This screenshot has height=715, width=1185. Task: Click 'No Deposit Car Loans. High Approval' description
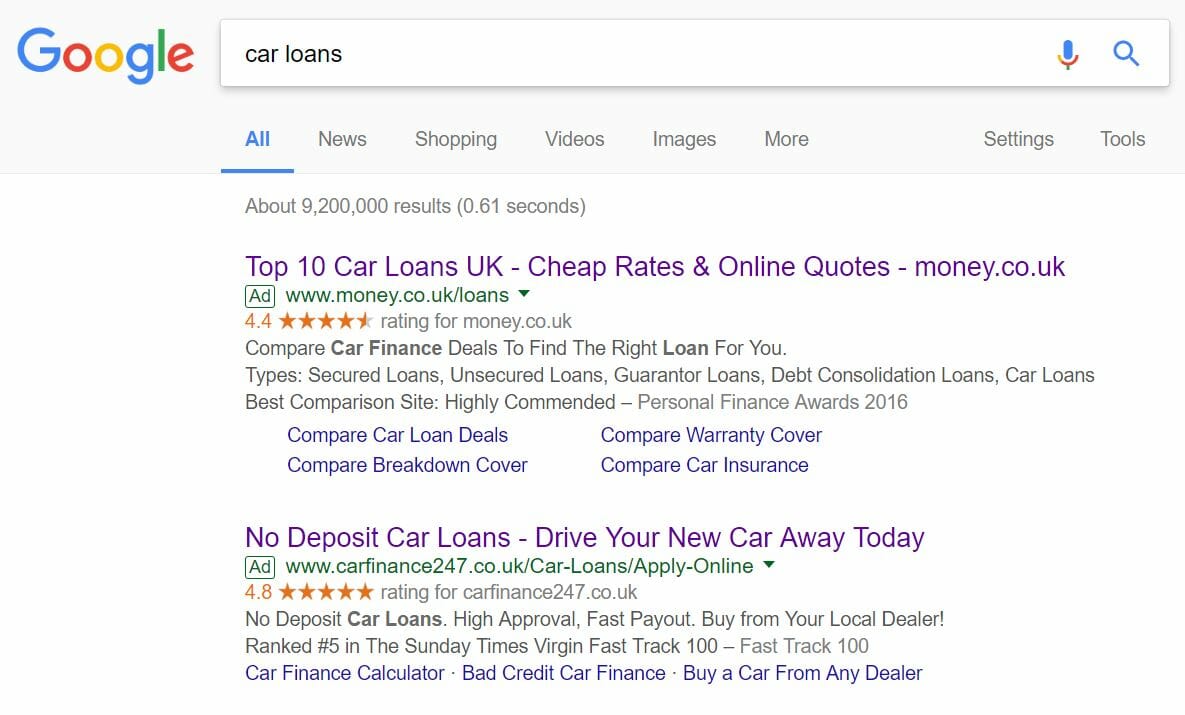[x=595, y=619]
